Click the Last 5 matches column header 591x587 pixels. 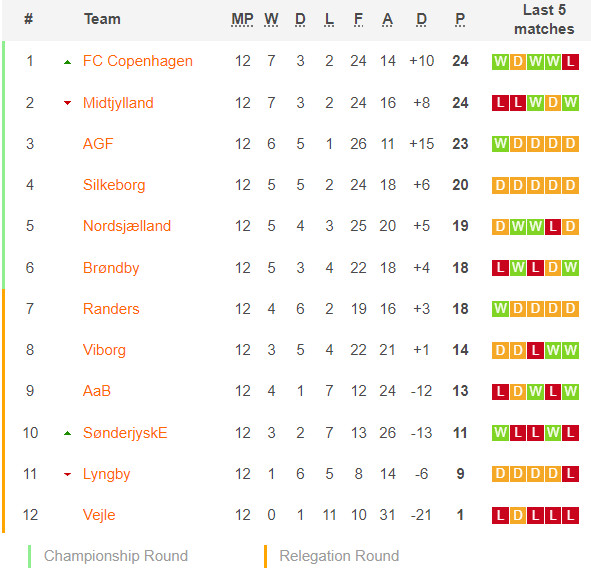[x=544, y=19]
